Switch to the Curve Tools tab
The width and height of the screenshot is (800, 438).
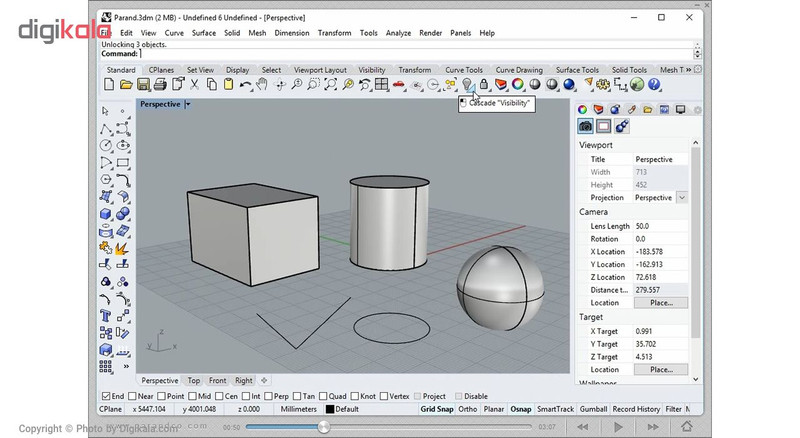[464, 70]
